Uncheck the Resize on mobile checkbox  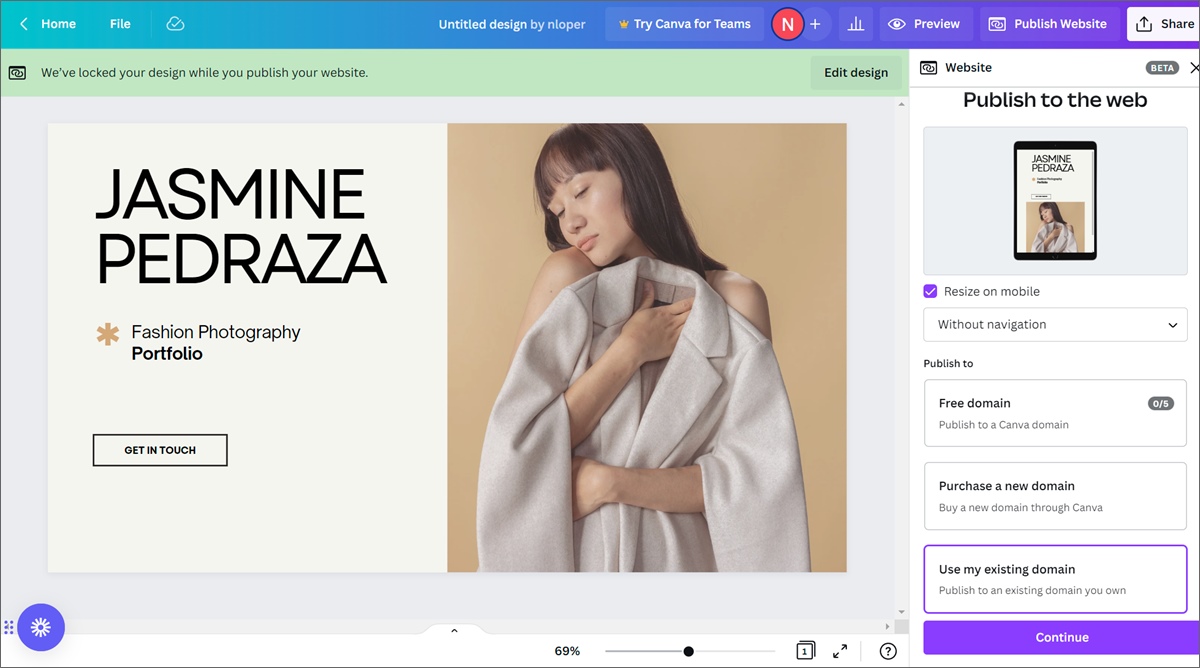[x=930, y=291]
